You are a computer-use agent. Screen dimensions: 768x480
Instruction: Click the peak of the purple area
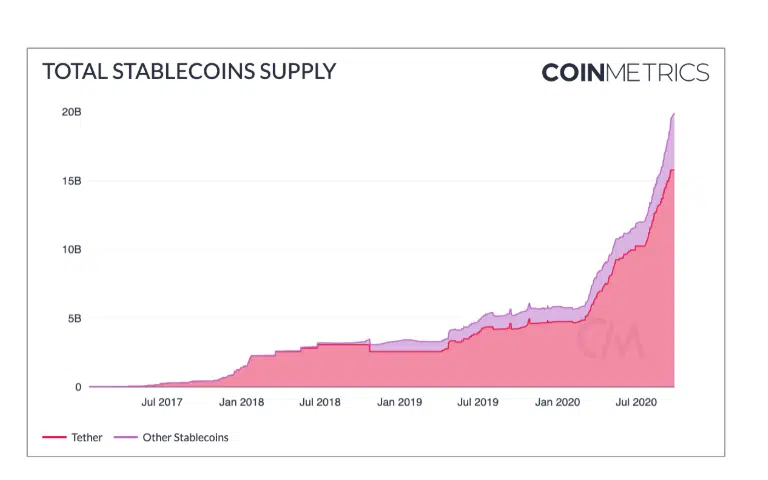click(x=673, y=115)
